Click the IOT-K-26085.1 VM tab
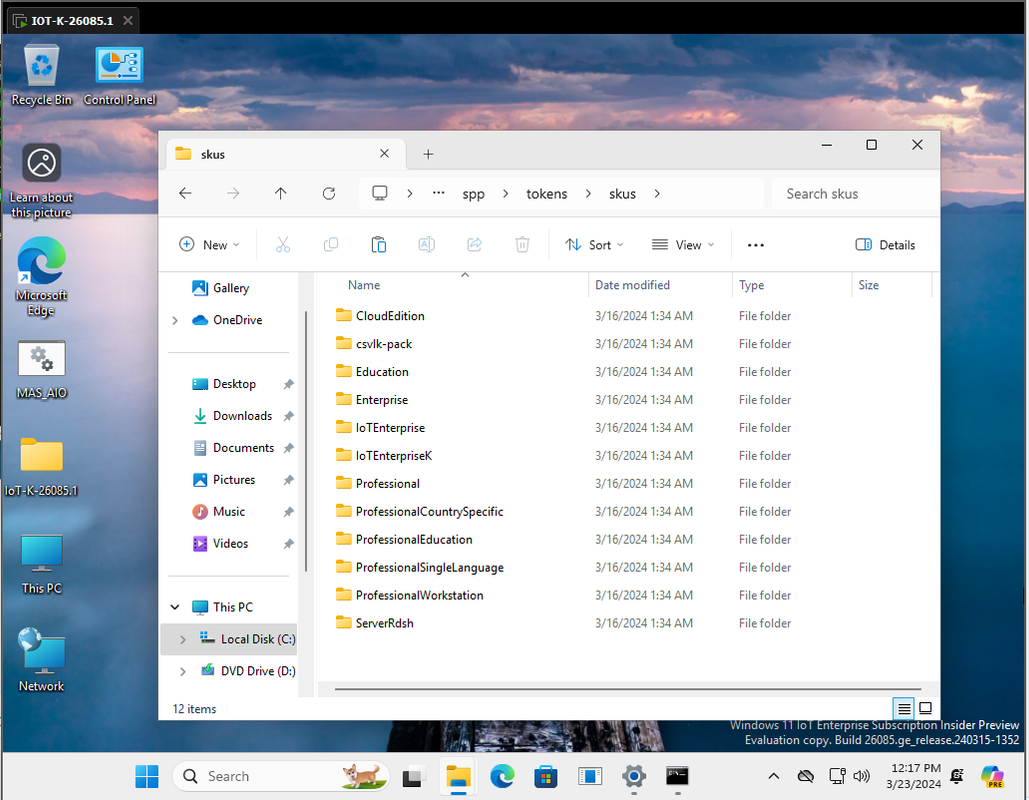Screen dimensions: 1029x800 click(x=72, y=21)
